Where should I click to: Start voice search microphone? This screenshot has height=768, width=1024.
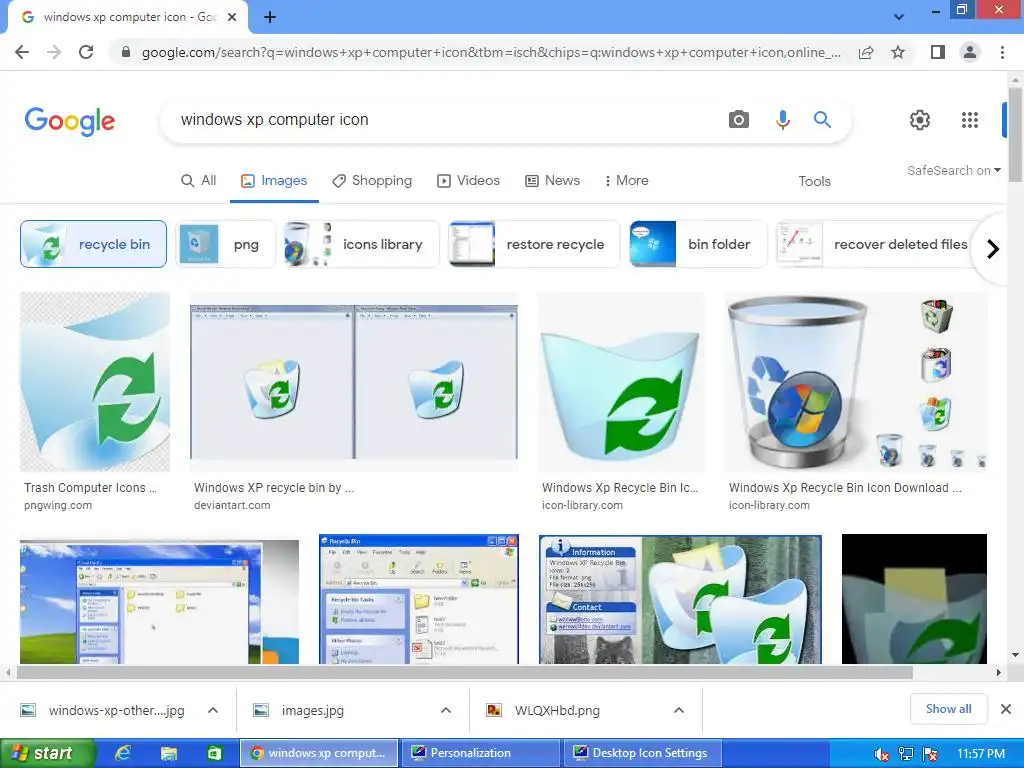click(782, 120)
